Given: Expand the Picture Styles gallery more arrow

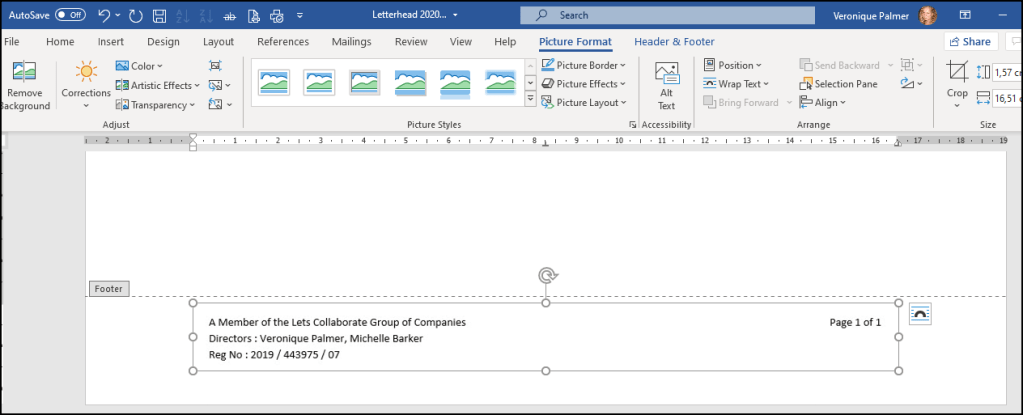Looking at the screenshot, I should (x=530, y=101).
